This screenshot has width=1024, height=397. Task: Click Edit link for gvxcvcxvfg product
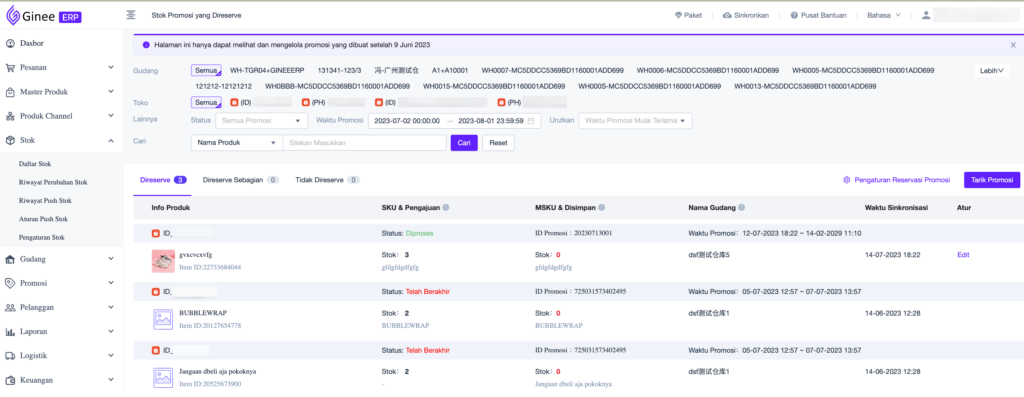(x=963, y=255)
